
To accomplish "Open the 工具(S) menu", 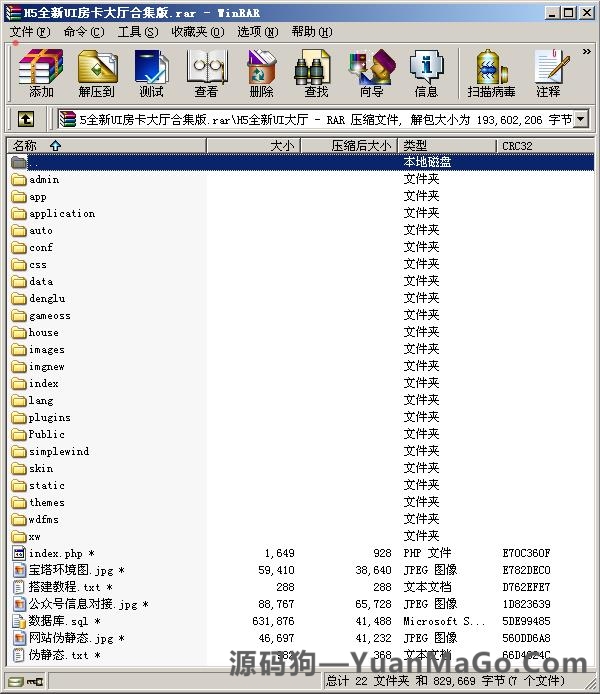I will pos(138,32).
